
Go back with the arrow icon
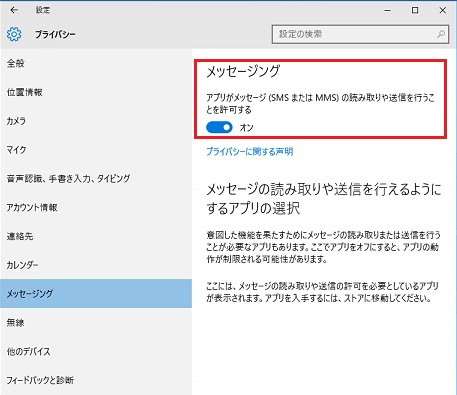pyautogui.click(x=14, y=10)
